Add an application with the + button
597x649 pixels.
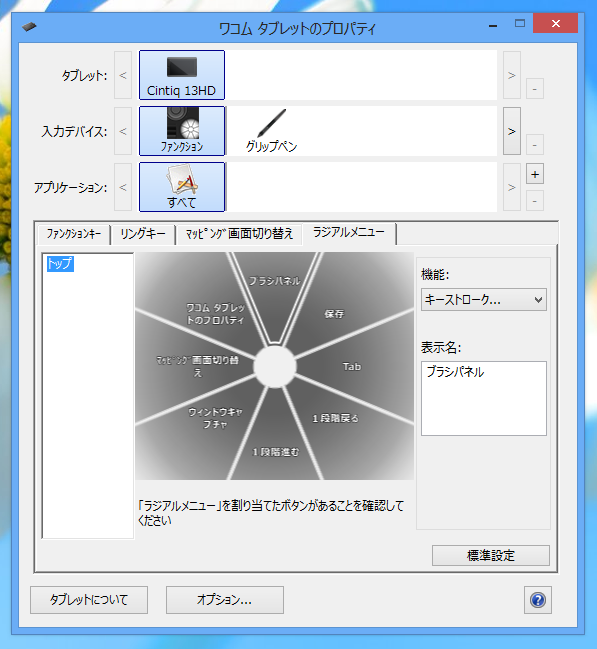(535, 174)
